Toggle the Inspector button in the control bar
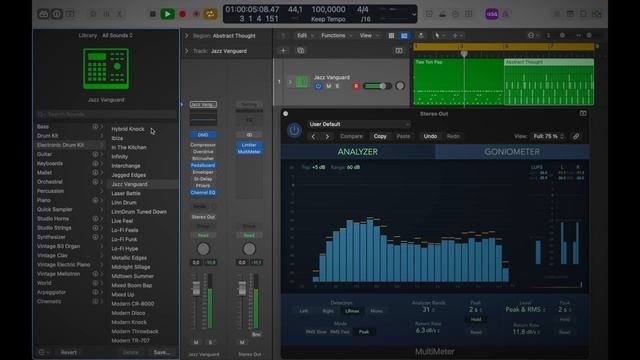The width and height of the screenshot is (640, 360). (x=57, y=14)
